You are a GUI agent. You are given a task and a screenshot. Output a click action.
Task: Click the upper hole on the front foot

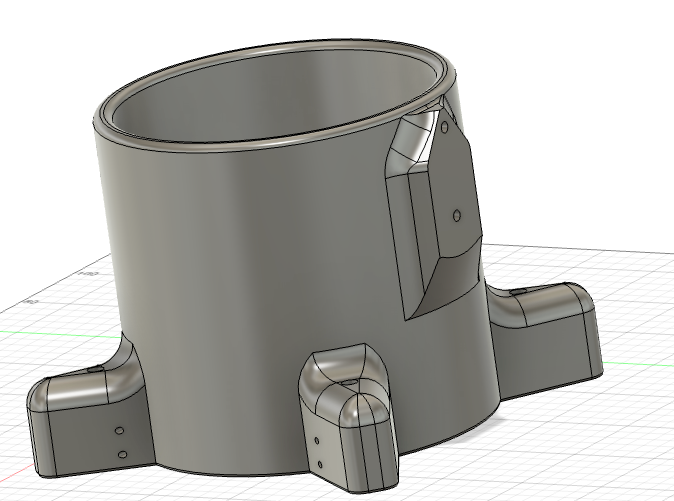pos(317,441)
